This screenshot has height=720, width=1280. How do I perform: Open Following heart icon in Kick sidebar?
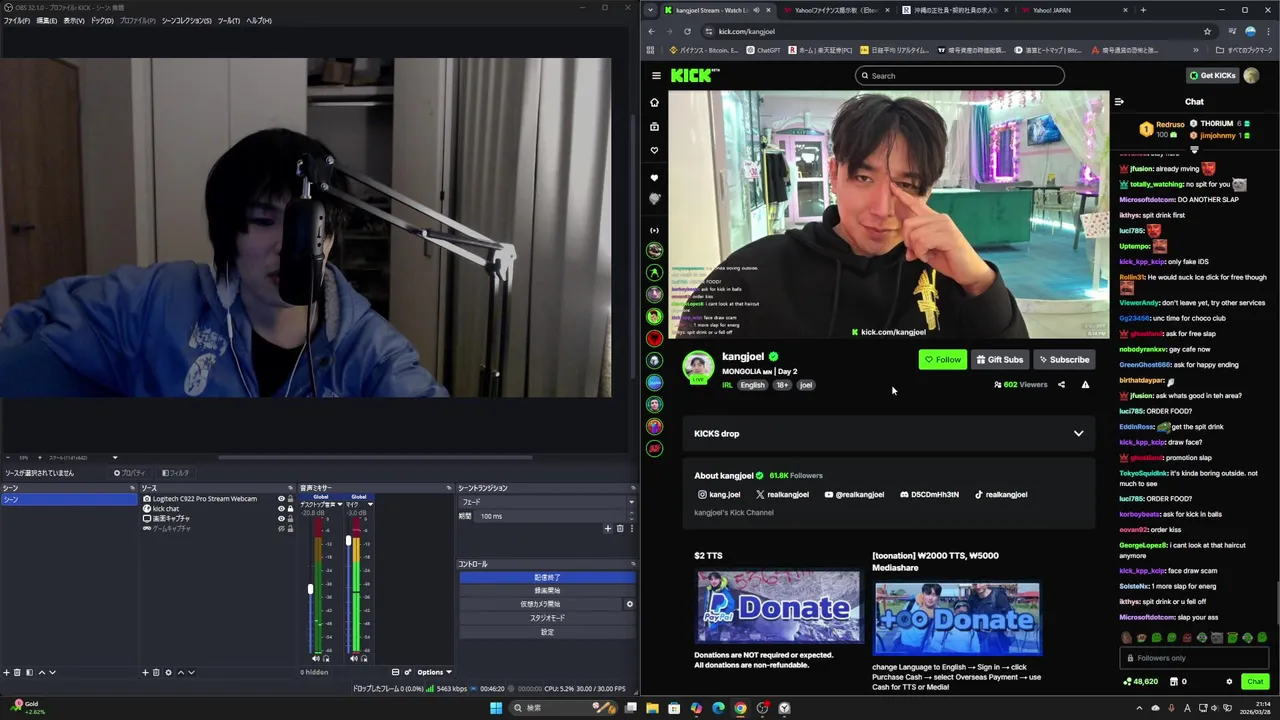[x=654, y=150]
